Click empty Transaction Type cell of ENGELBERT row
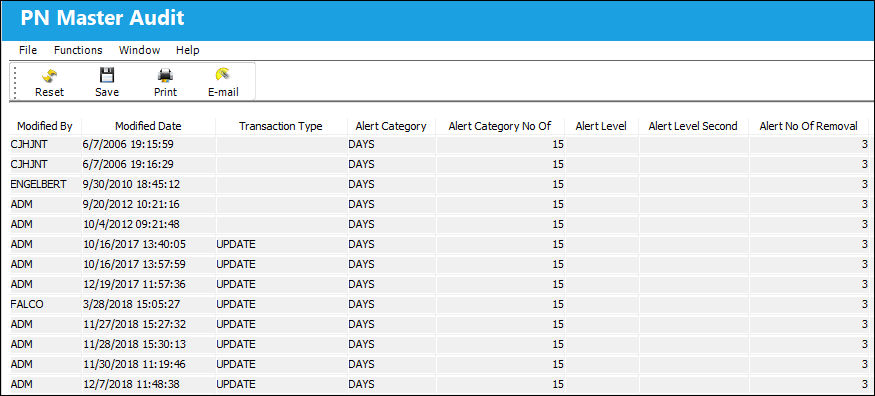Screen dimensions: 875x396 [281, 184]
